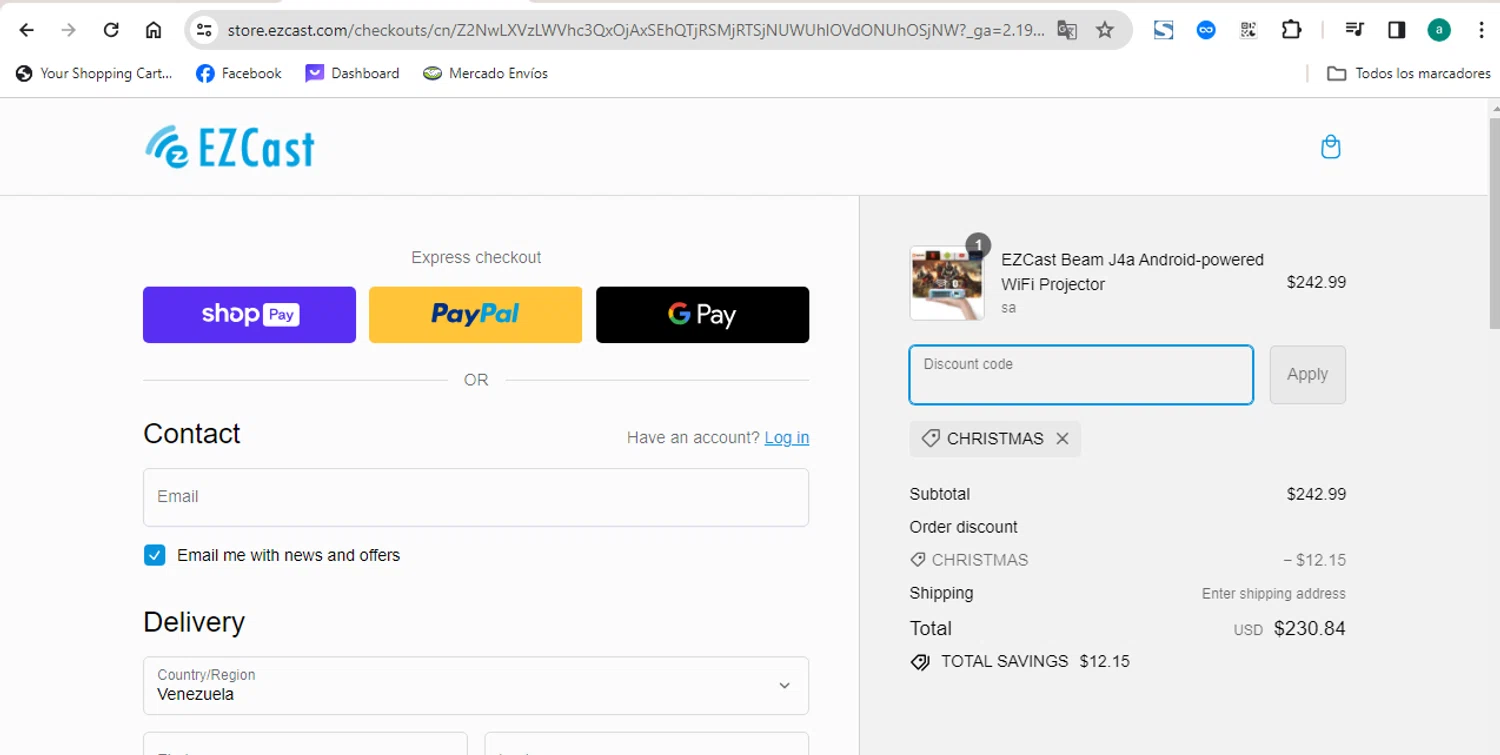
Task: Click the translate page icon
Action: click(1067, 30)
